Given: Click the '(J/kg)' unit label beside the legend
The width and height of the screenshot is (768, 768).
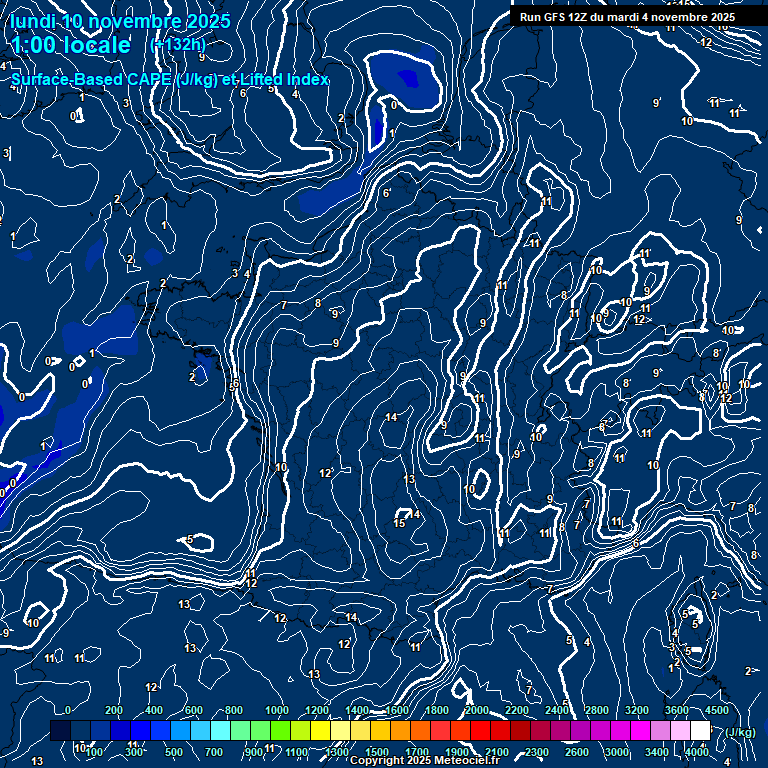Looking at the screenshot, I should [740, 732].
